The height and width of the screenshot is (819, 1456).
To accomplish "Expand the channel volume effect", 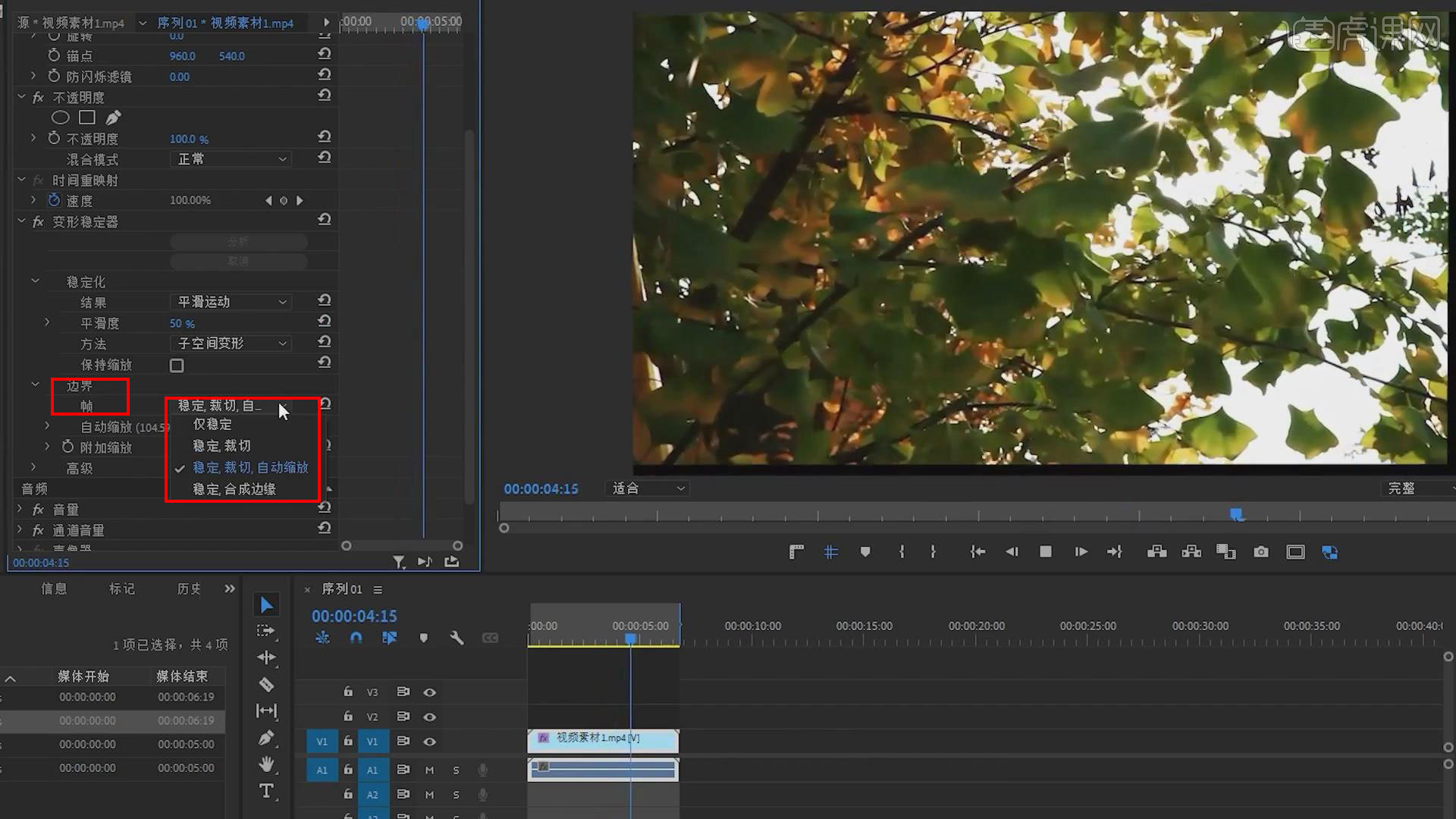I will pyautogui.click(x=20, y=529).
